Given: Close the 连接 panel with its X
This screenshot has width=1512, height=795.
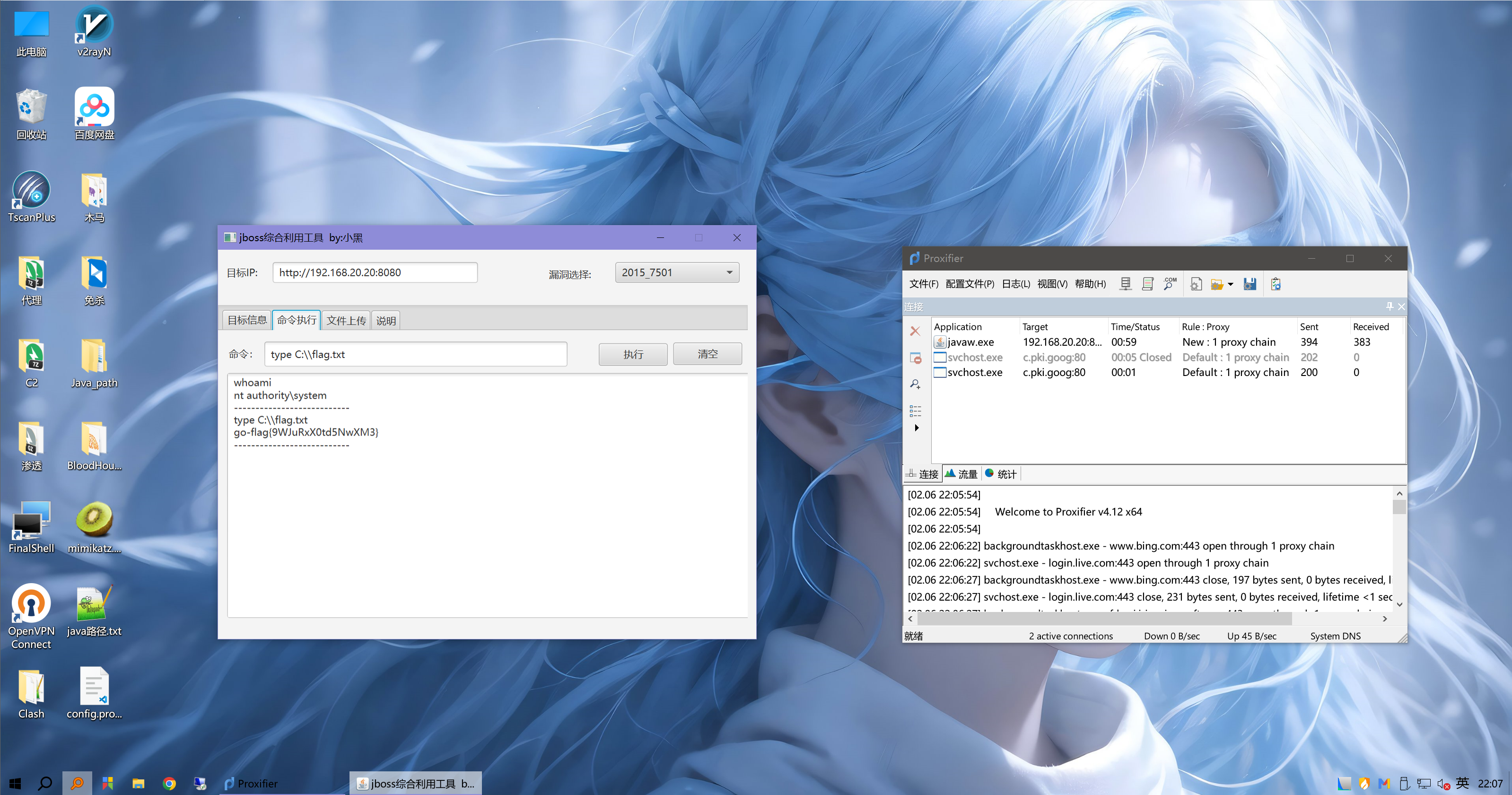Looking at the screenshot, I should tap(1401, 306).
